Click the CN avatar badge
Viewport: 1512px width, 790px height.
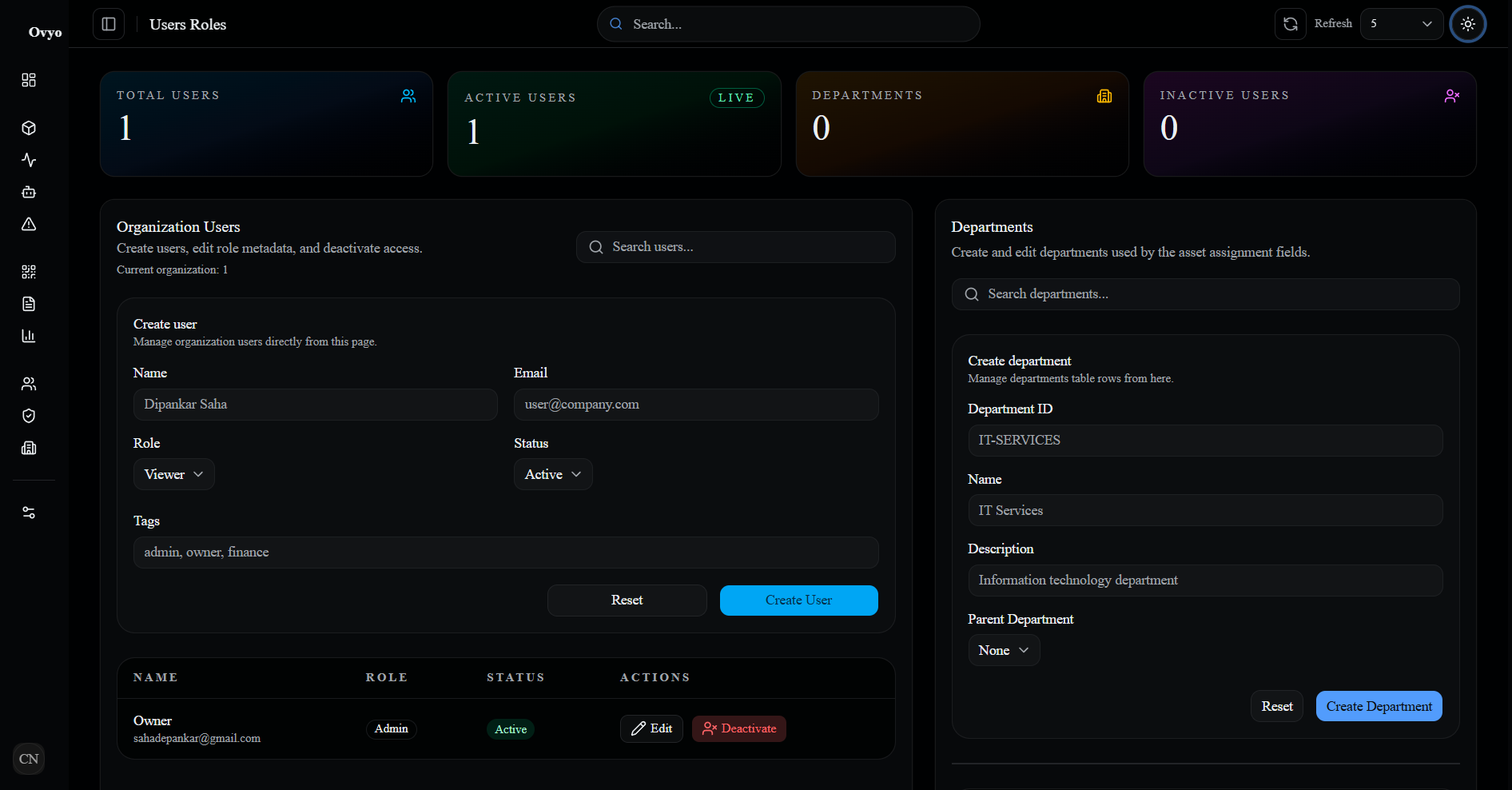29,759
